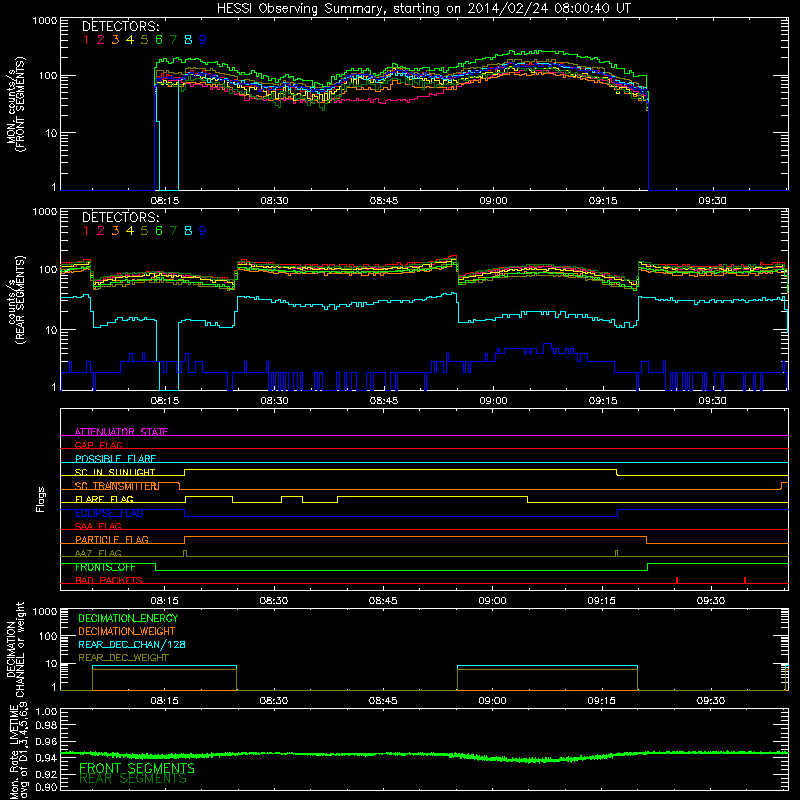Image resolution: width=800 pixels, height=800 pixels.
Task: Select dark green detector 7 in the rear segments legend
Action: (173, 231)
